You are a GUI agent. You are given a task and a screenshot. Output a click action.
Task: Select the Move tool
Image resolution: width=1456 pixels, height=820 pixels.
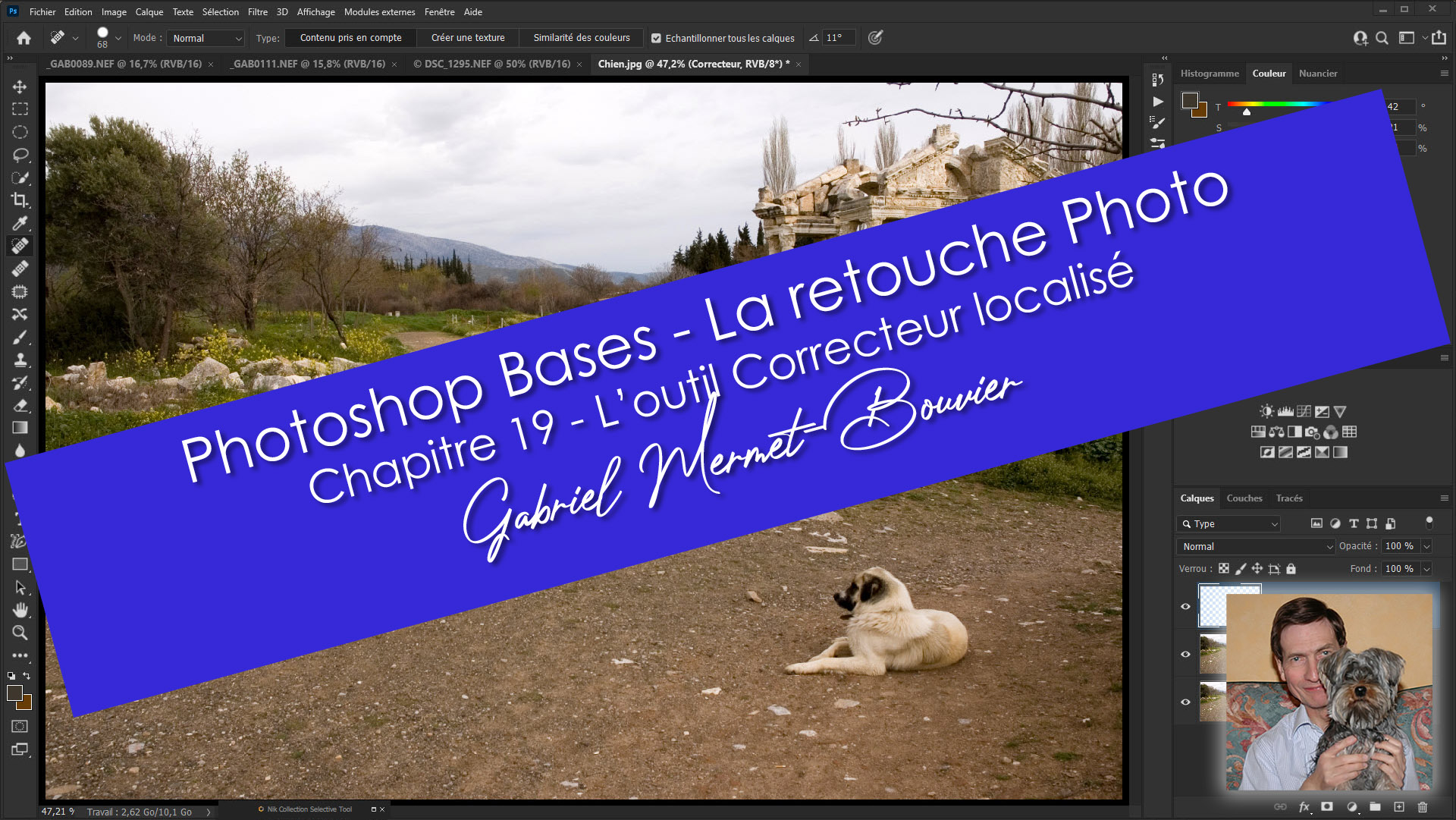pos(20,86)
